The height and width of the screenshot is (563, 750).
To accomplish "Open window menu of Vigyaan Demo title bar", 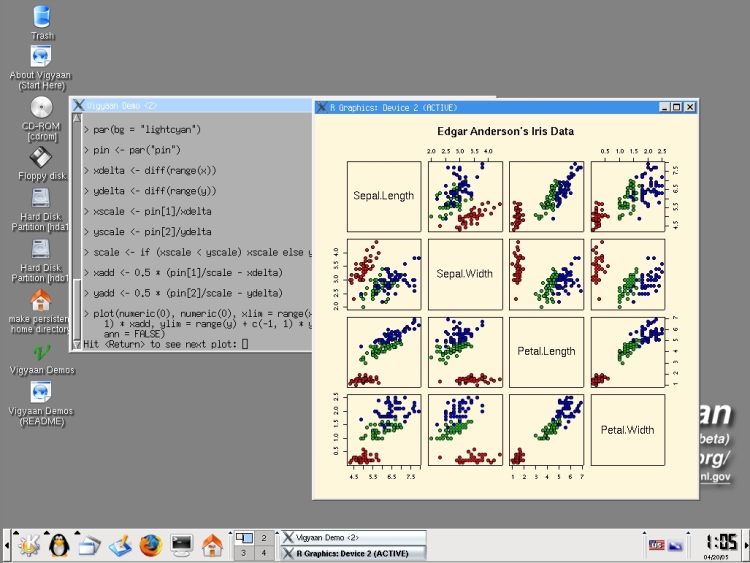I will point(77,104).
